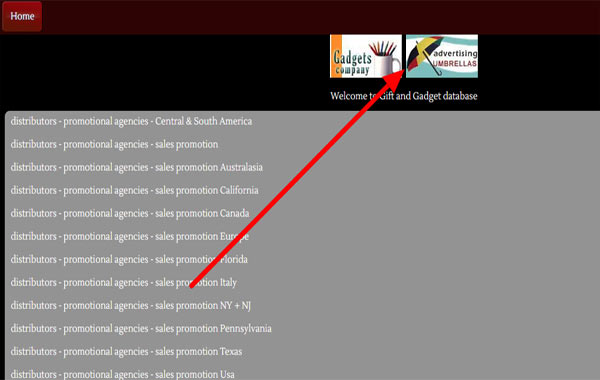Click the umbrella graphic in the advertising banner
Image resolution: width=600 pixels, height=380 pixels.
(423, 55)
